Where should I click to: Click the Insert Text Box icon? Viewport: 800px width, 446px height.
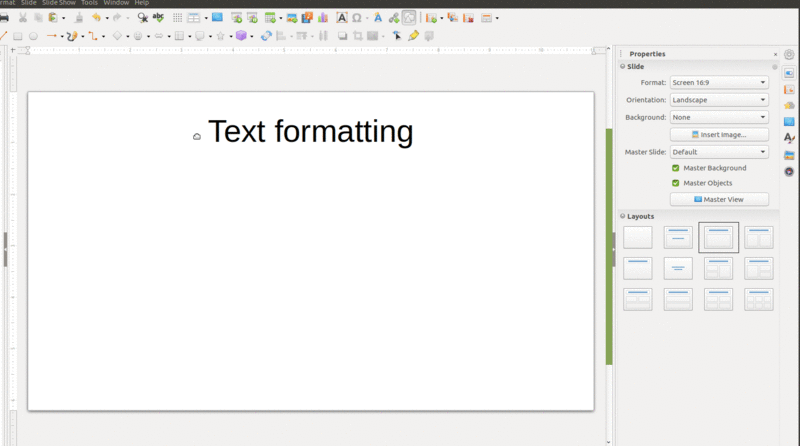click(x=341, y=18)
